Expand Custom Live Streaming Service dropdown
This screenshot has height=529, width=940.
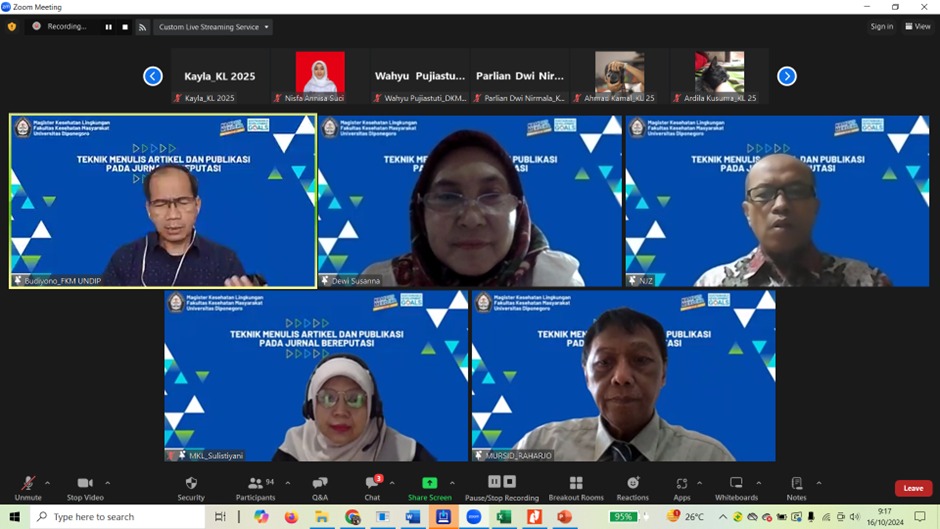213,27
